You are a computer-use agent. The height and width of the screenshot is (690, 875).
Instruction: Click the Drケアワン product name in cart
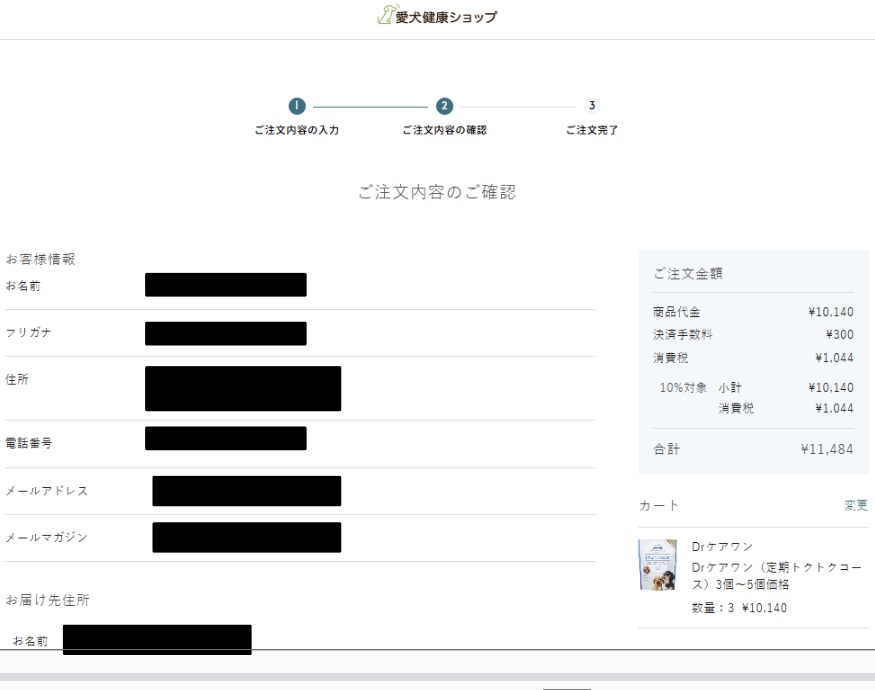pos(722,547)
